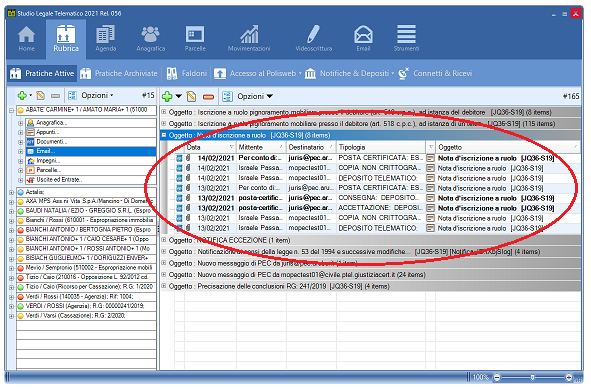Screen dimensions: 591x390
Task: Click envelope icon on ACCETTAZIONE: DEPOSI row
Action: (179, 208)
